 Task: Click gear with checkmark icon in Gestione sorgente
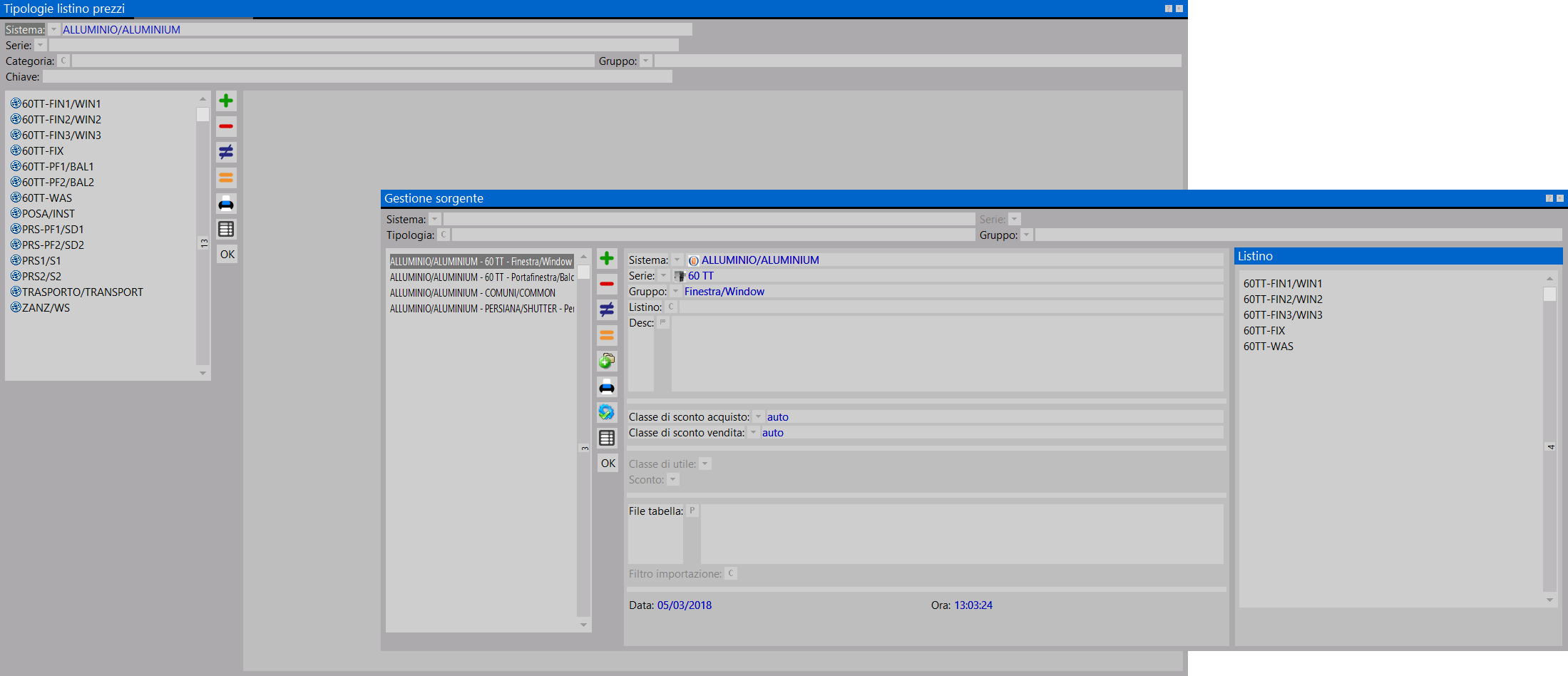click(x=607, y=412)
